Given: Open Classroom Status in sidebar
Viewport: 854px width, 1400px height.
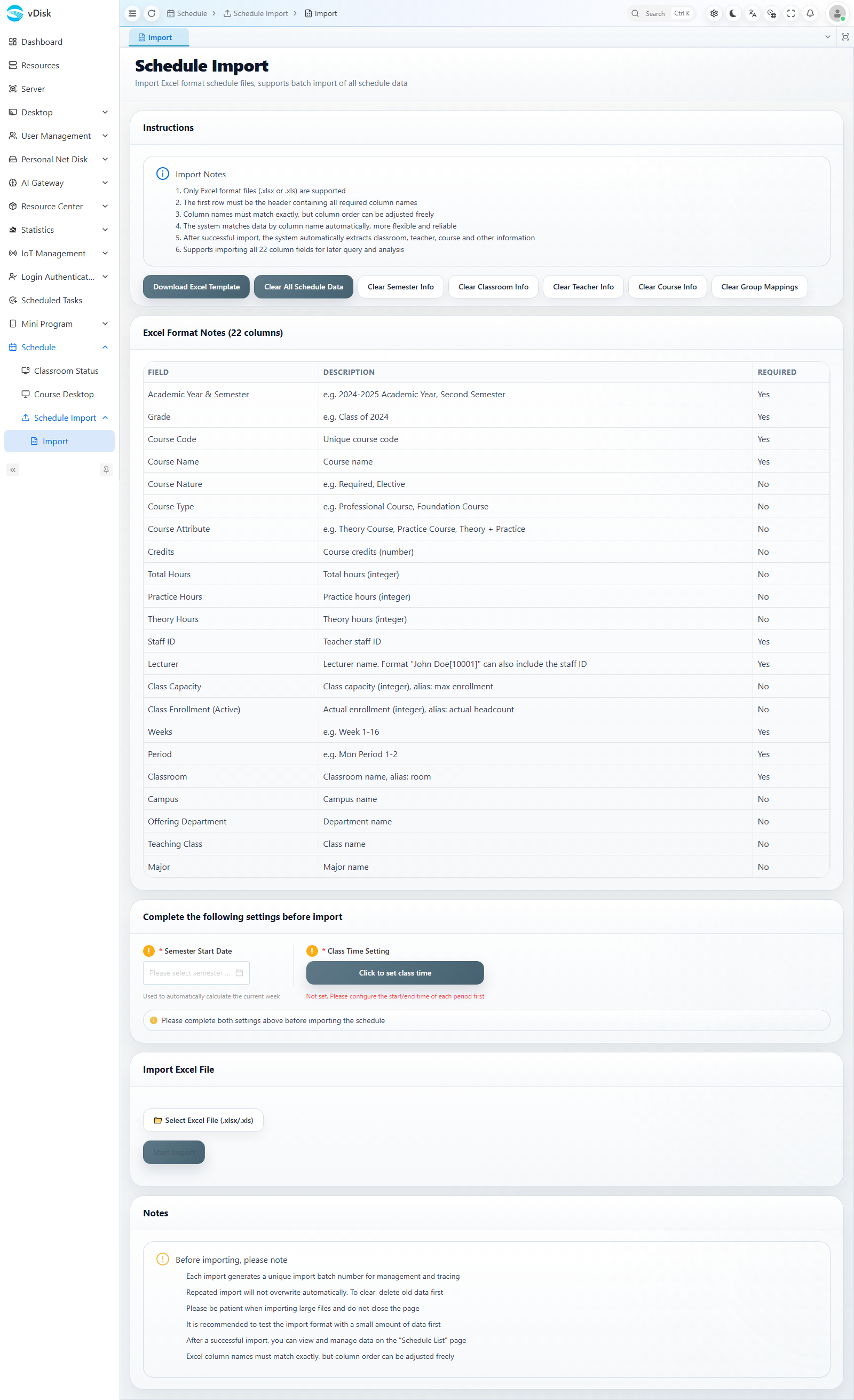Looking at the screenshot, I should click(x=66, y=371).
